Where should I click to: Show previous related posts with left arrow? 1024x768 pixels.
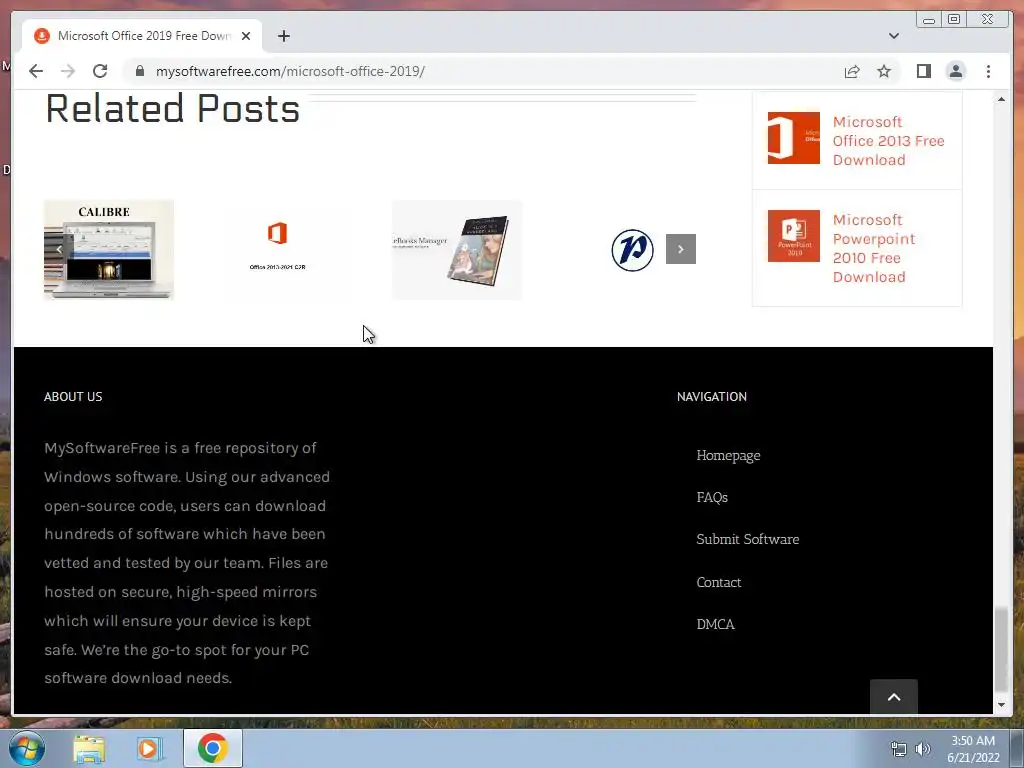click(59, 249)
